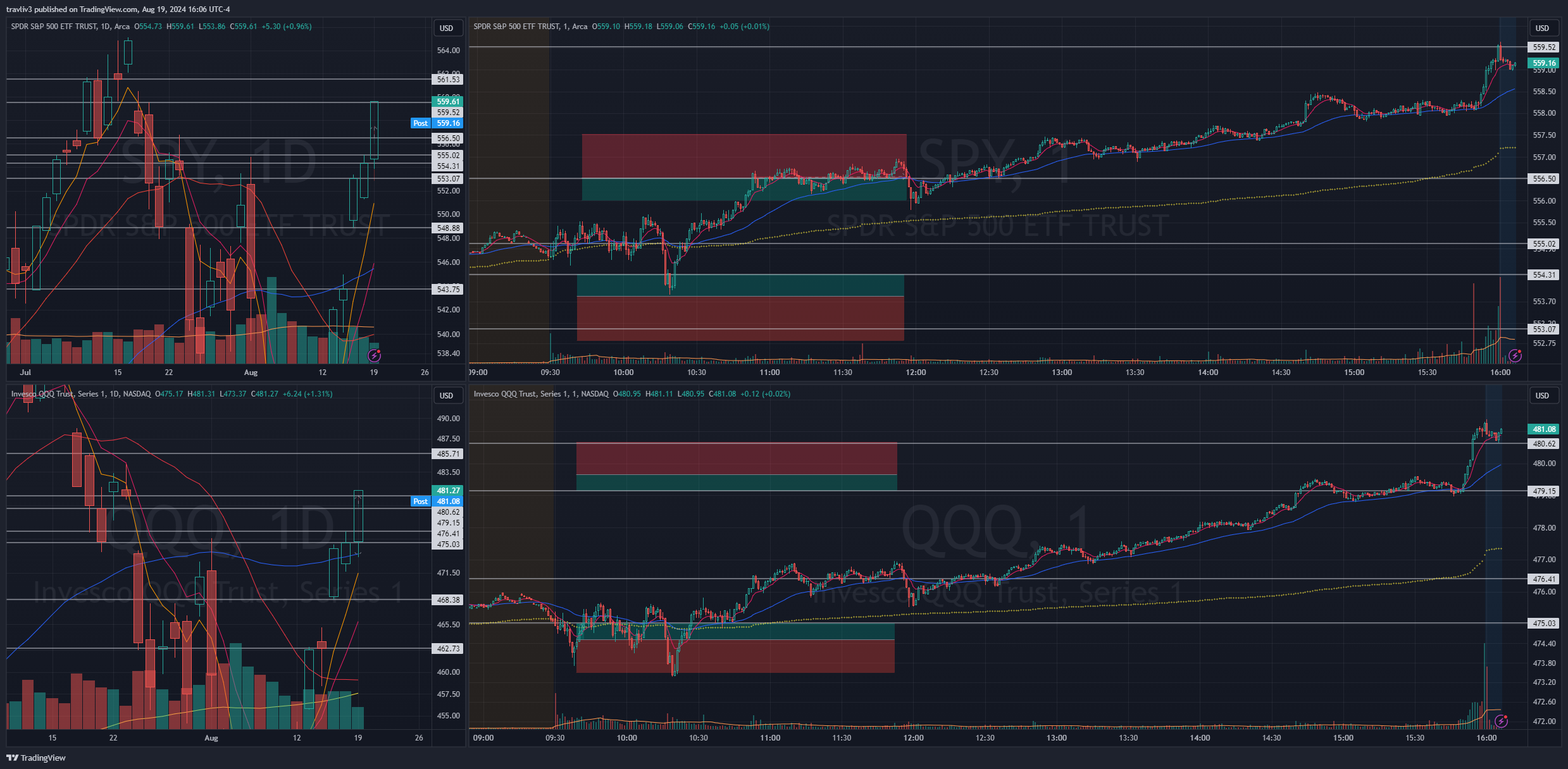This screenshot has height=769, width=1568.
Task: Click the 12:00 time label on SPY 1-minute axis
Action: [916, 372]
